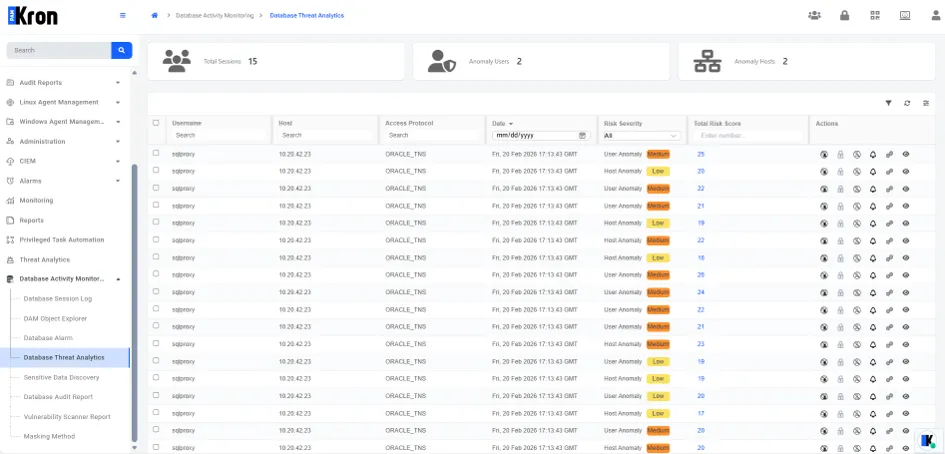Open the user group icon in top bar
The image size is (945, 454).
(814, 16)
